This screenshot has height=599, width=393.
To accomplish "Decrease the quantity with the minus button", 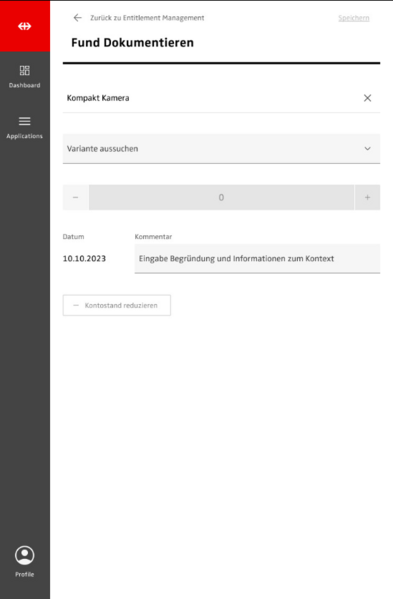I will tap(76, 198).
